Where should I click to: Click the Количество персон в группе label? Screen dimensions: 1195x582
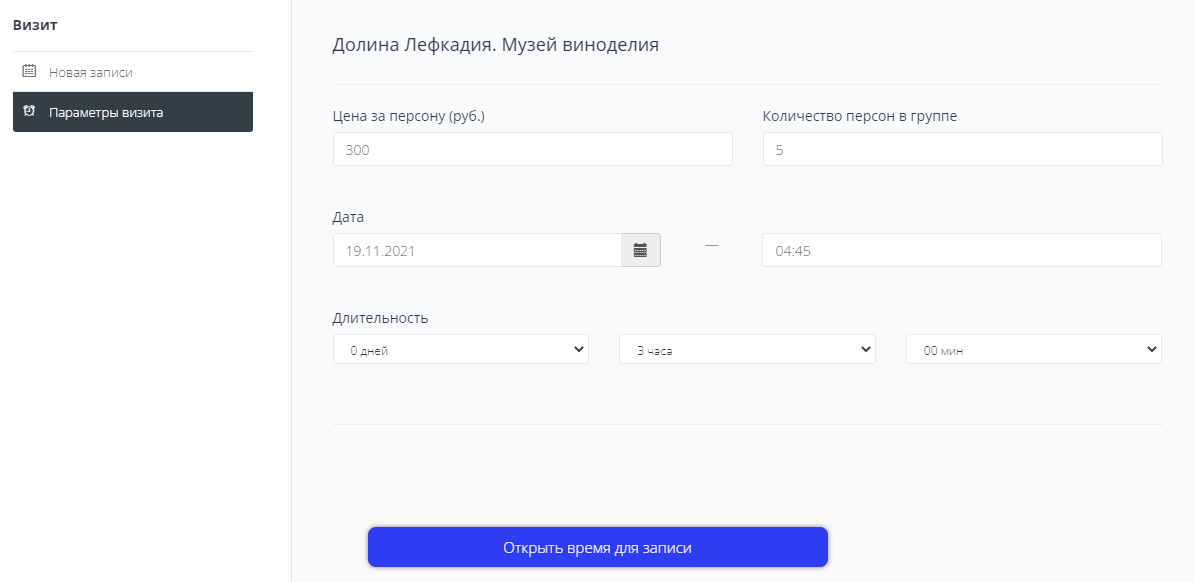click(x=860, y=117)
